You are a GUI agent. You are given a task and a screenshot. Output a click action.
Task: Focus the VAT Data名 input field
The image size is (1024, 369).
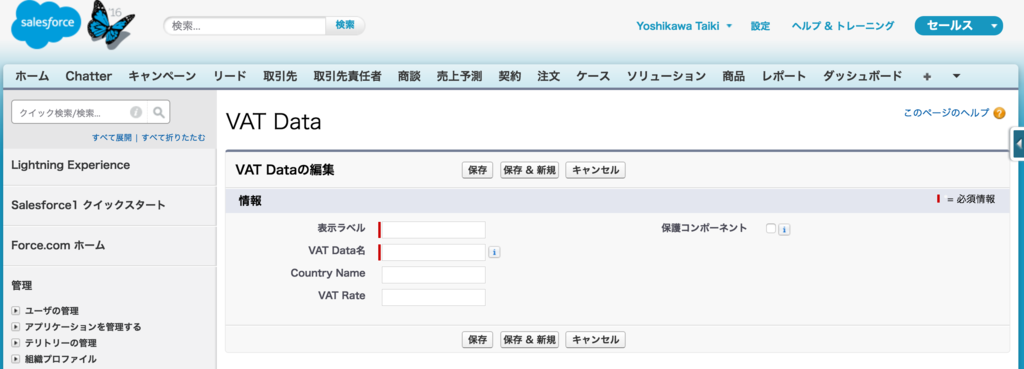pos(434,252)
